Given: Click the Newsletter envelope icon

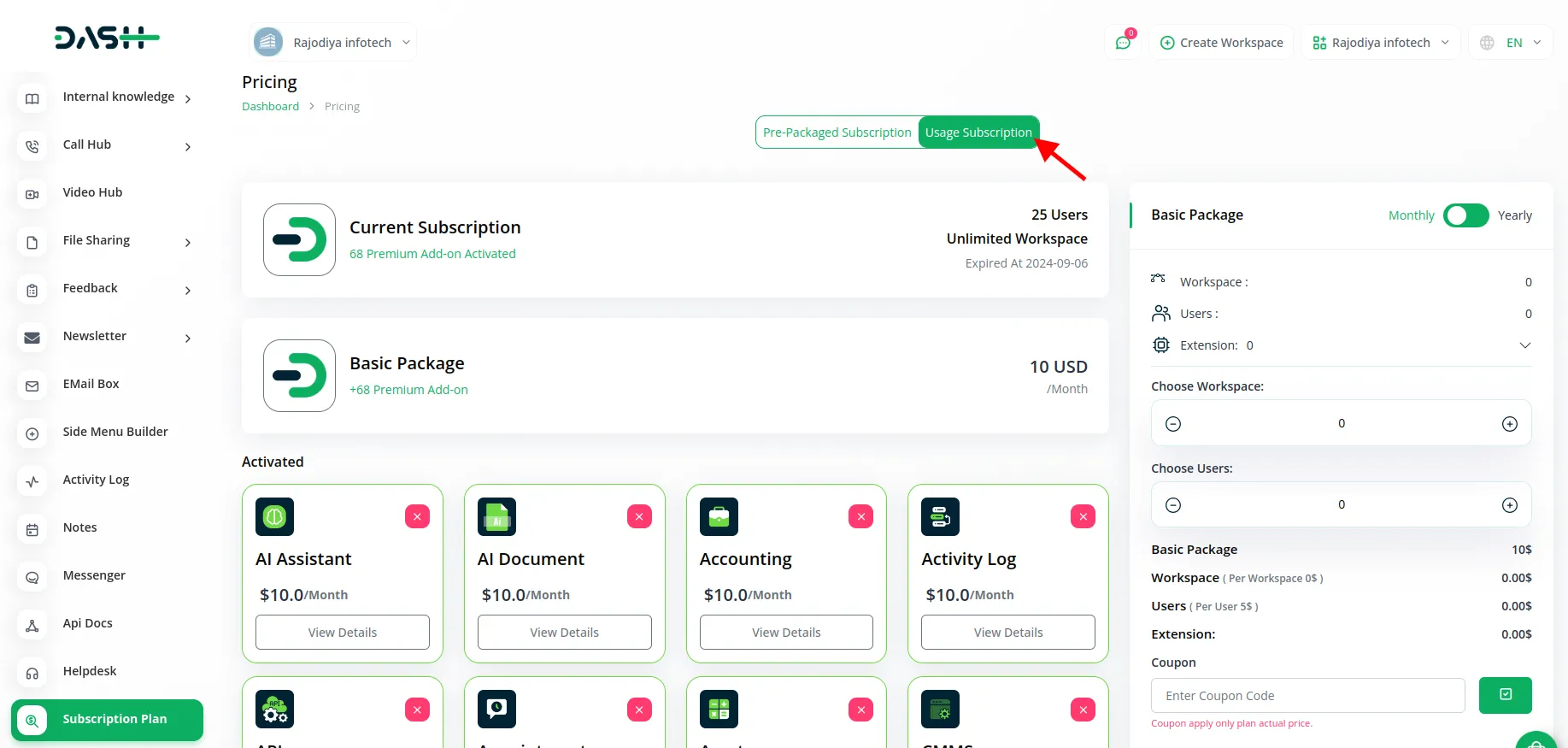Looking at the screenshot, I should click(32, 338).
